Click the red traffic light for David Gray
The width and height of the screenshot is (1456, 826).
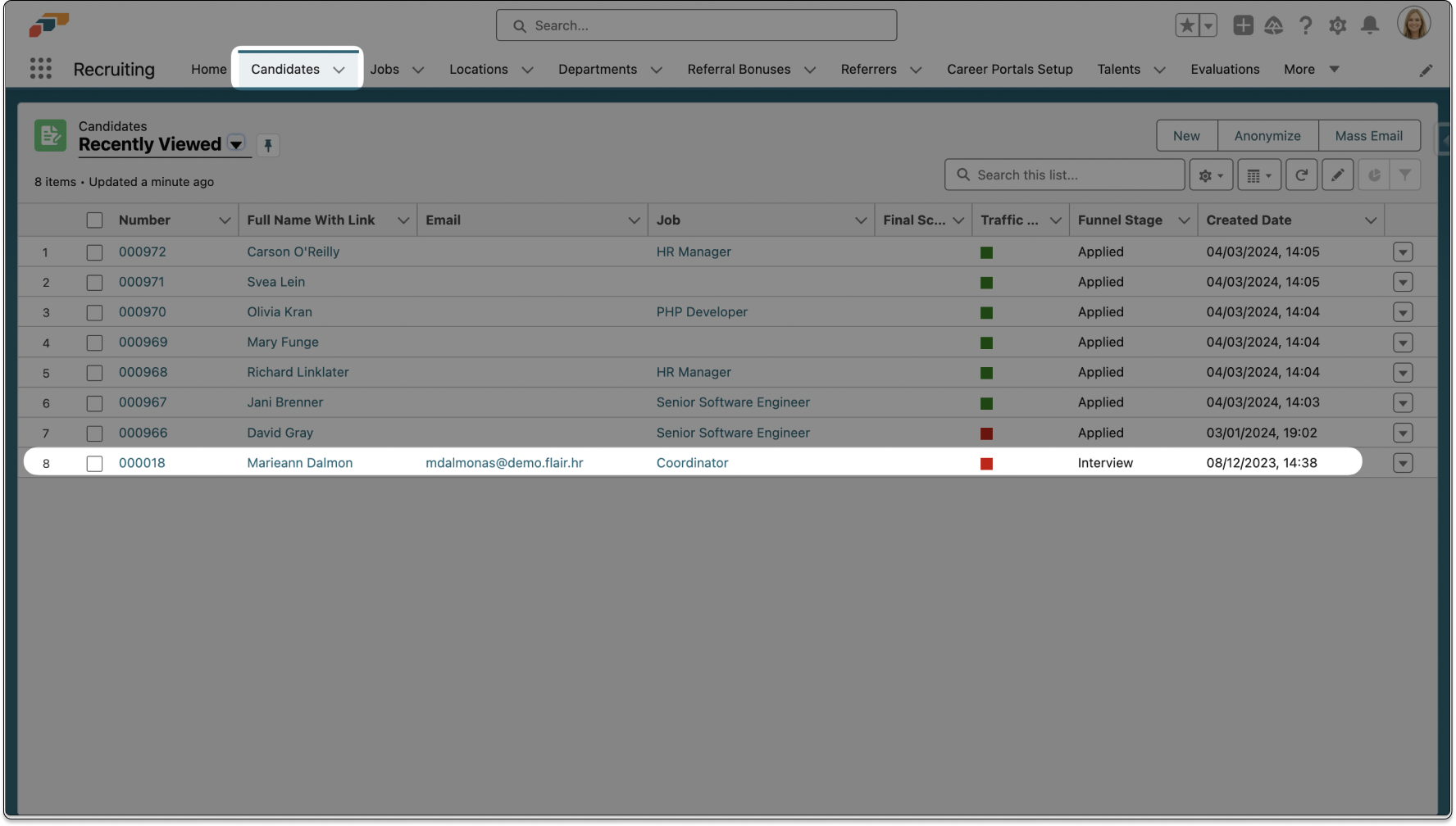coord(986,433)
